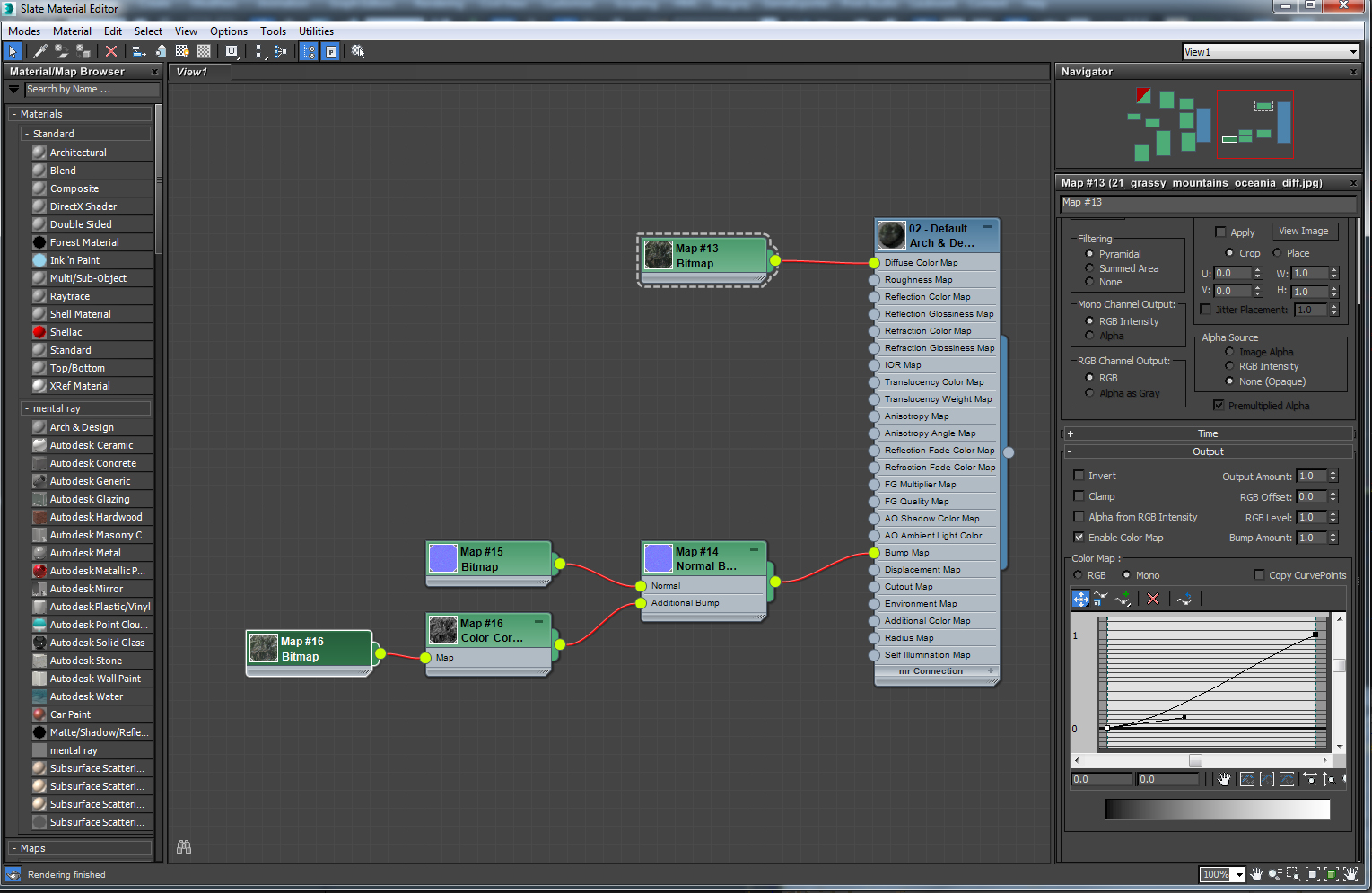Toggle Show Background in Preview checker icon
The image size is (1372, 893).
(204, 52)
